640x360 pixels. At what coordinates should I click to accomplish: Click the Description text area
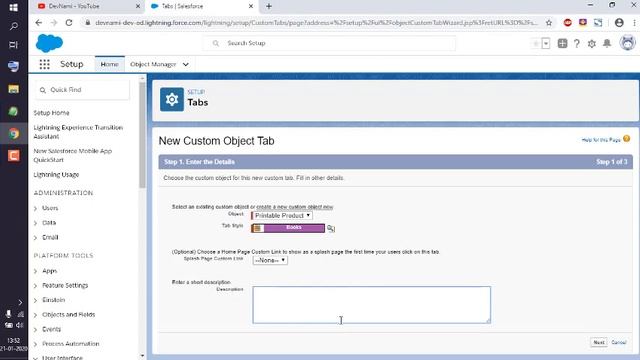pos(371,305)
